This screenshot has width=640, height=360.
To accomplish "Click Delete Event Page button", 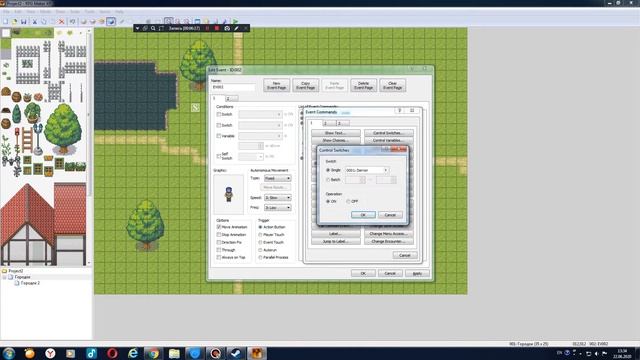I will [x=363, y=85].
